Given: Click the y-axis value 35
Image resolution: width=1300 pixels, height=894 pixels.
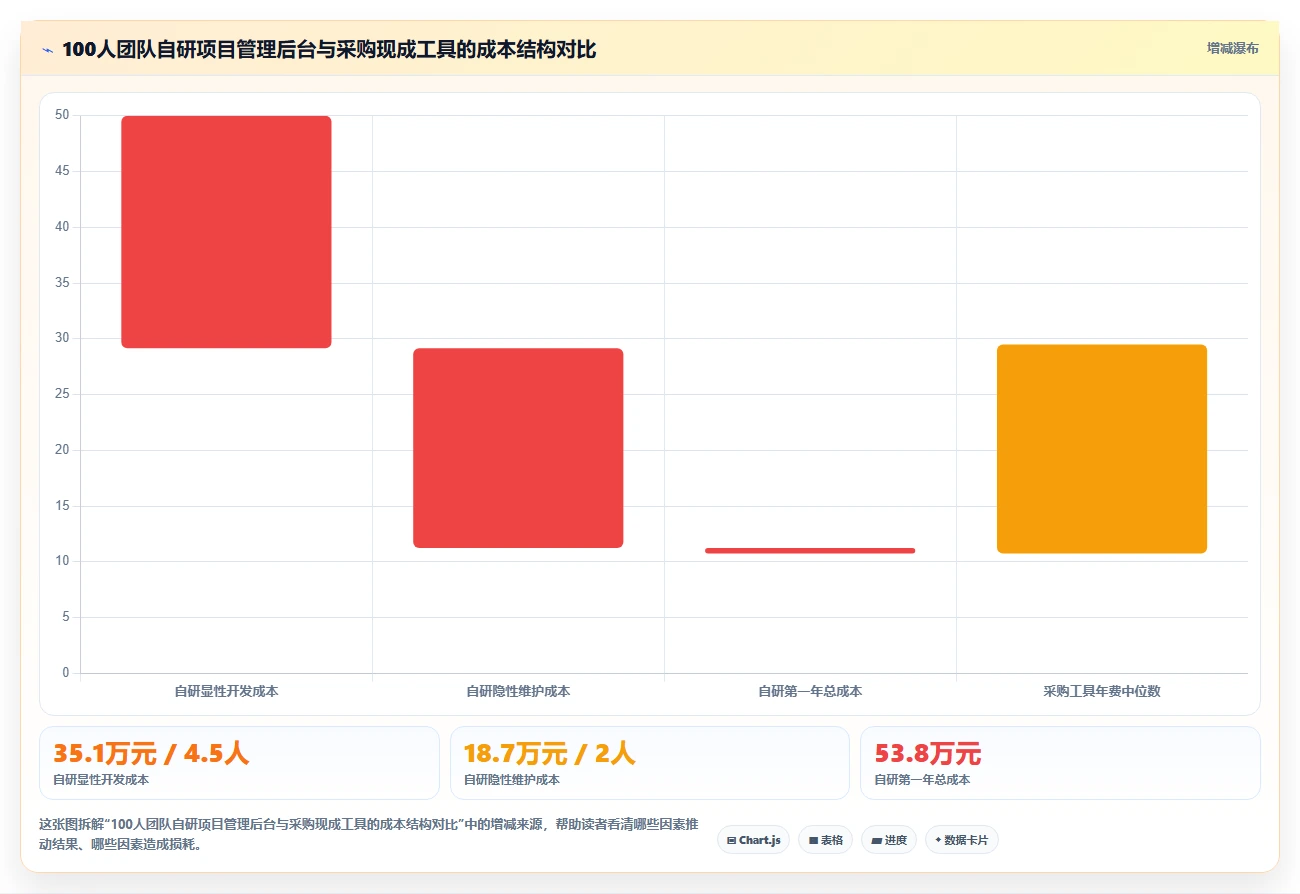Looking at the screenshot, I should pos(62,283).
